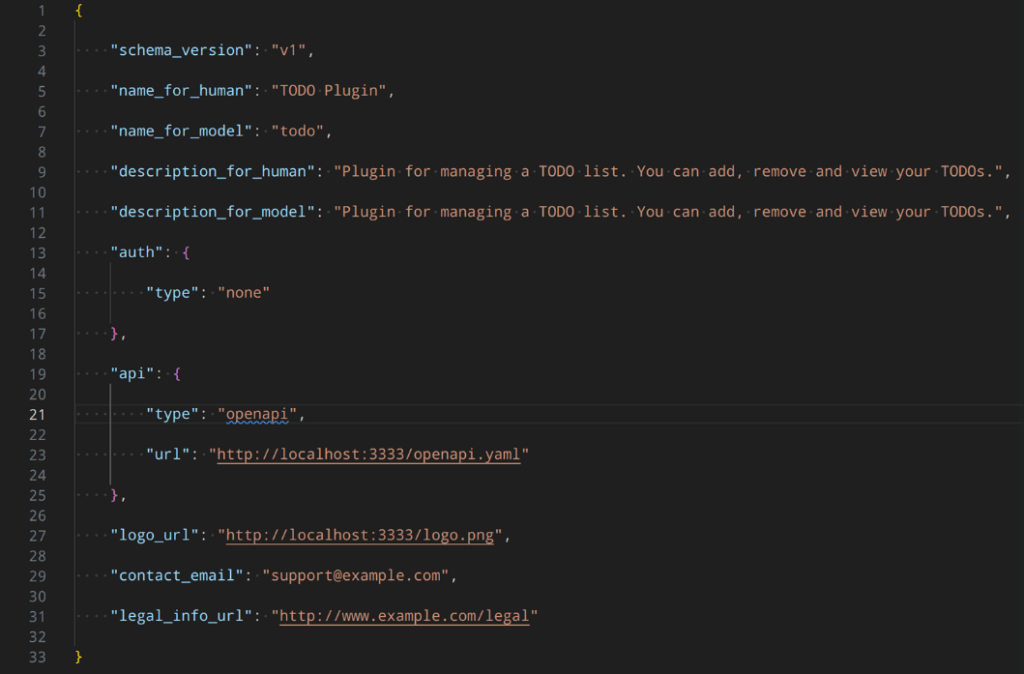Click the squiggly-underlined "openapi" value

pyautogui.click(x=258, y=414)
